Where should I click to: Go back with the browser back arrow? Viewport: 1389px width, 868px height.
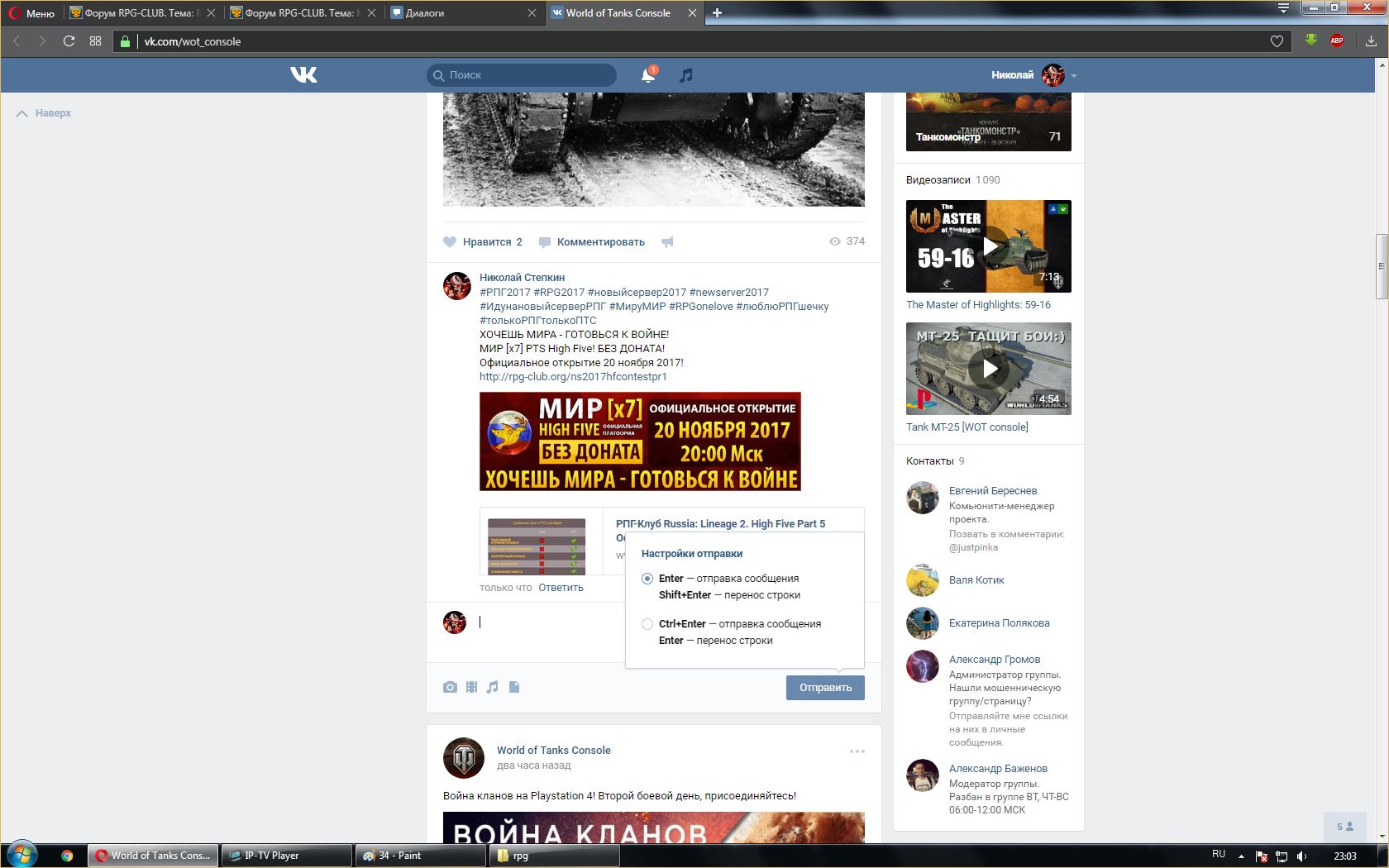pos(17,41)
